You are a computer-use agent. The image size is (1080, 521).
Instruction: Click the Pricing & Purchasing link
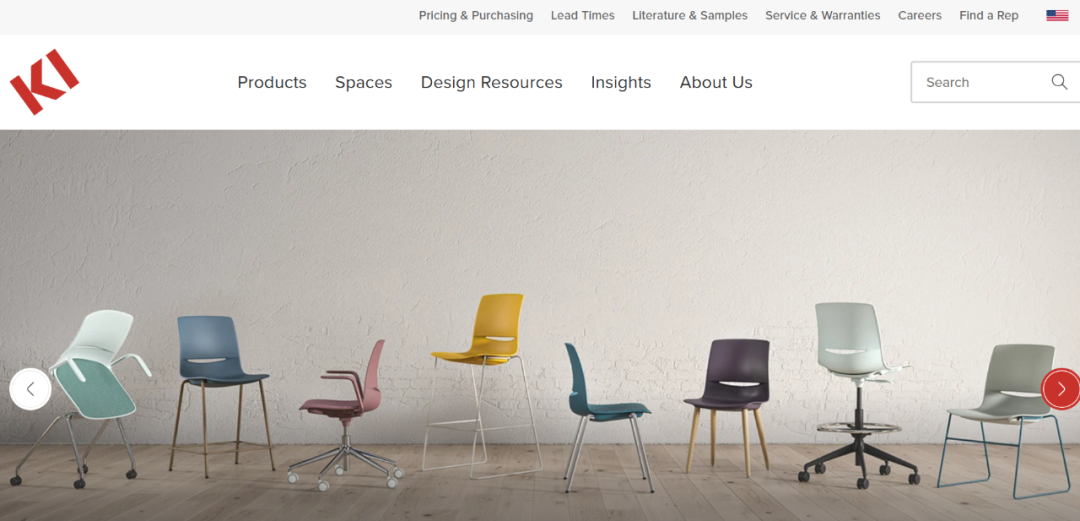[476, 15]
